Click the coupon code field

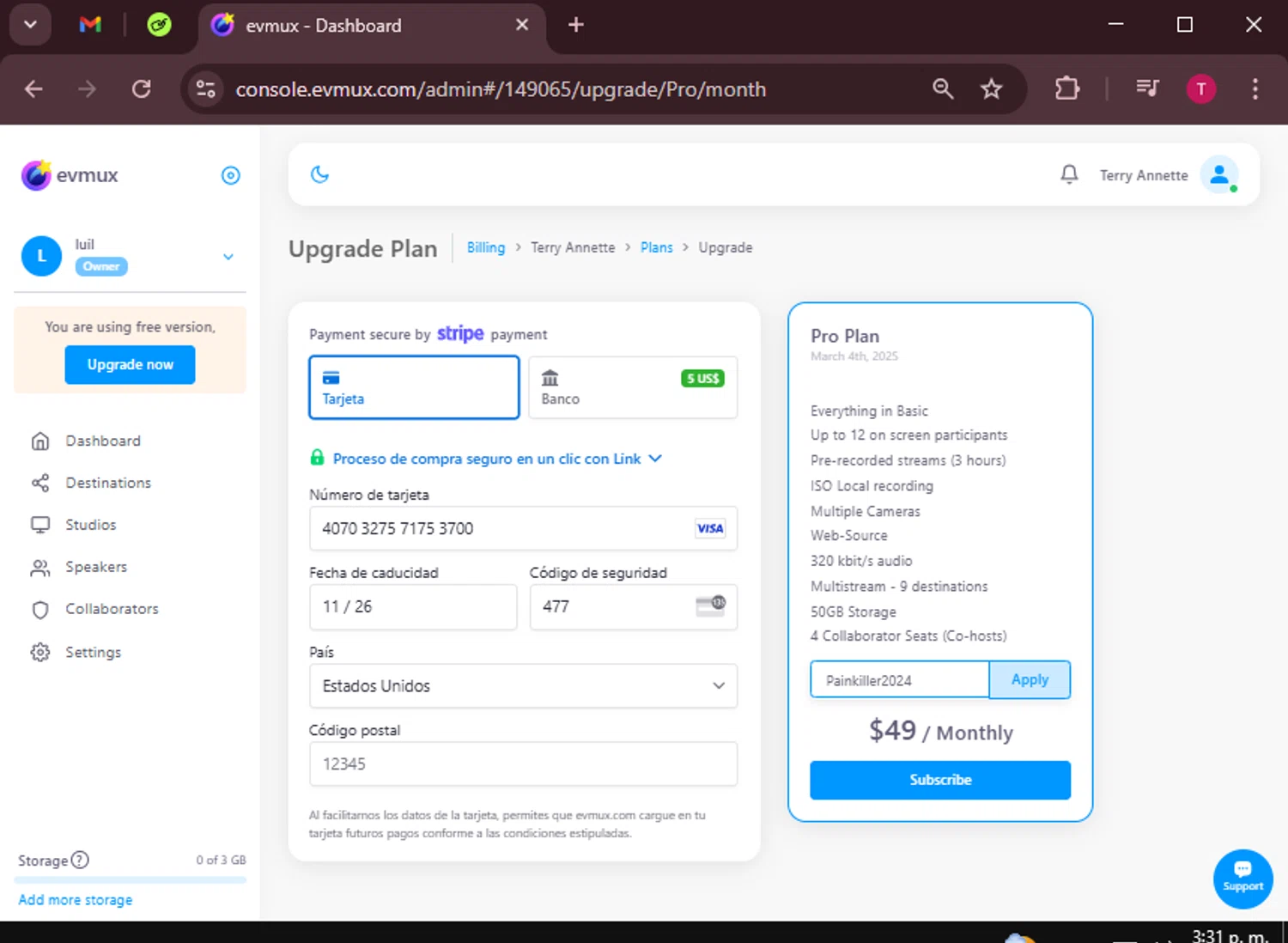click(900, 680)
